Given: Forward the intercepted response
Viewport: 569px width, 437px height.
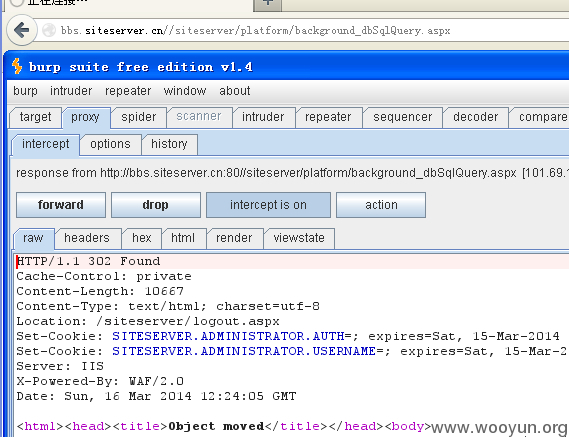Looking at the screenshot, I should point(61,205).
